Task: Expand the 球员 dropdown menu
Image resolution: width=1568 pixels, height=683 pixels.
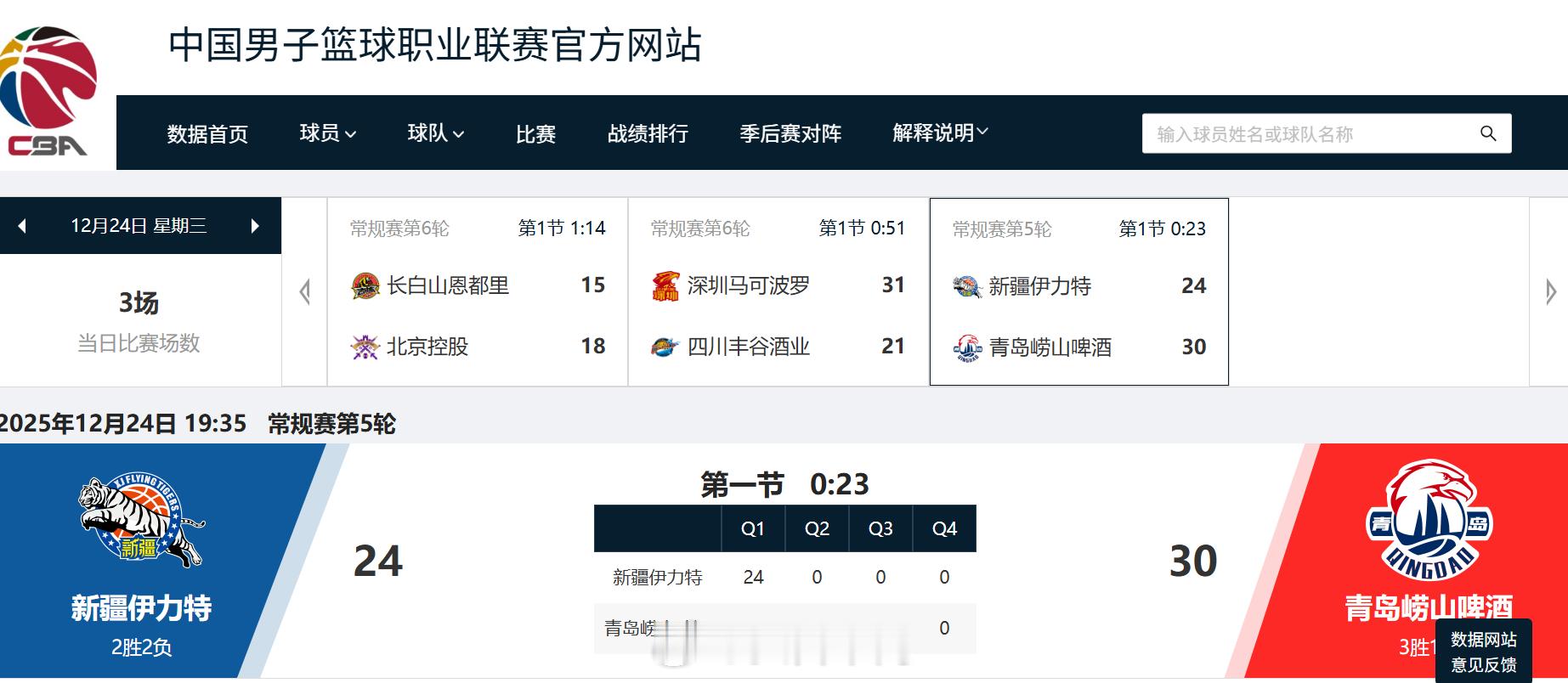Action: click(x=327, y=133)
